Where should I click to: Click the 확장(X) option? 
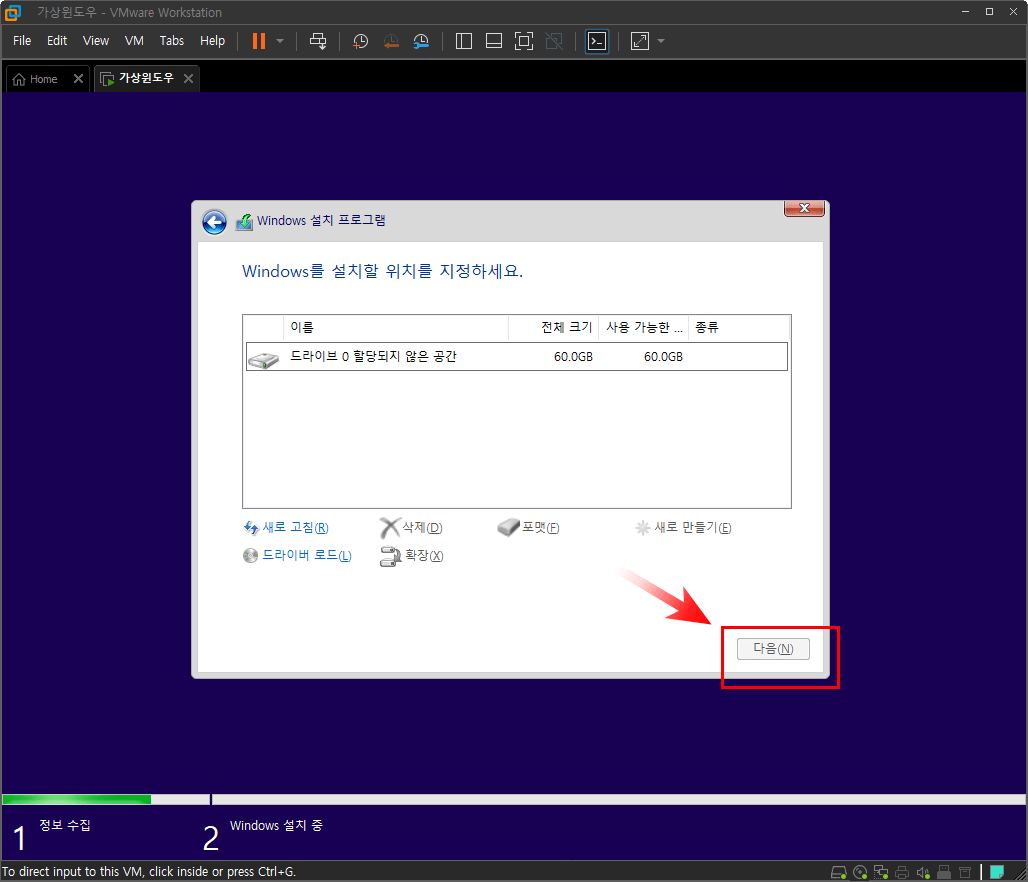click(x=412, y=556)
